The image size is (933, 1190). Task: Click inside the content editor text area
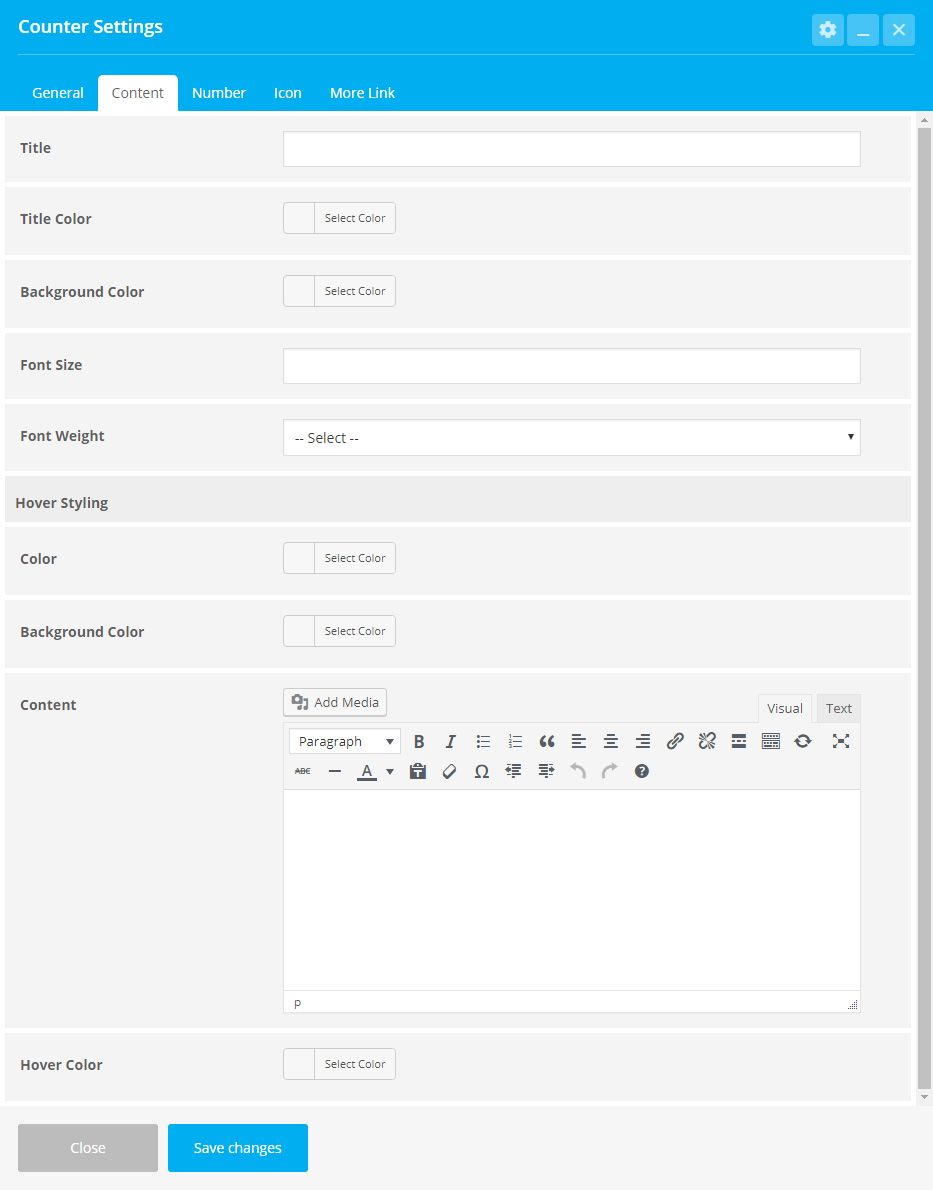click(572, 889)
